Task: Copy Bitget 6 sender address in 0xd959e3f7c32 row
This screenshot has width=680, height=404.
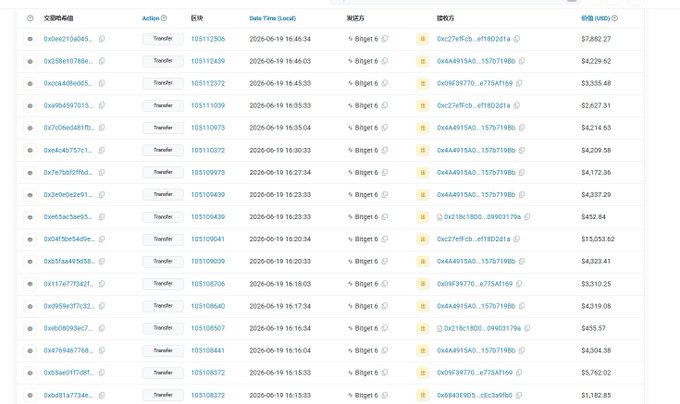Action: tap(385, 306)
